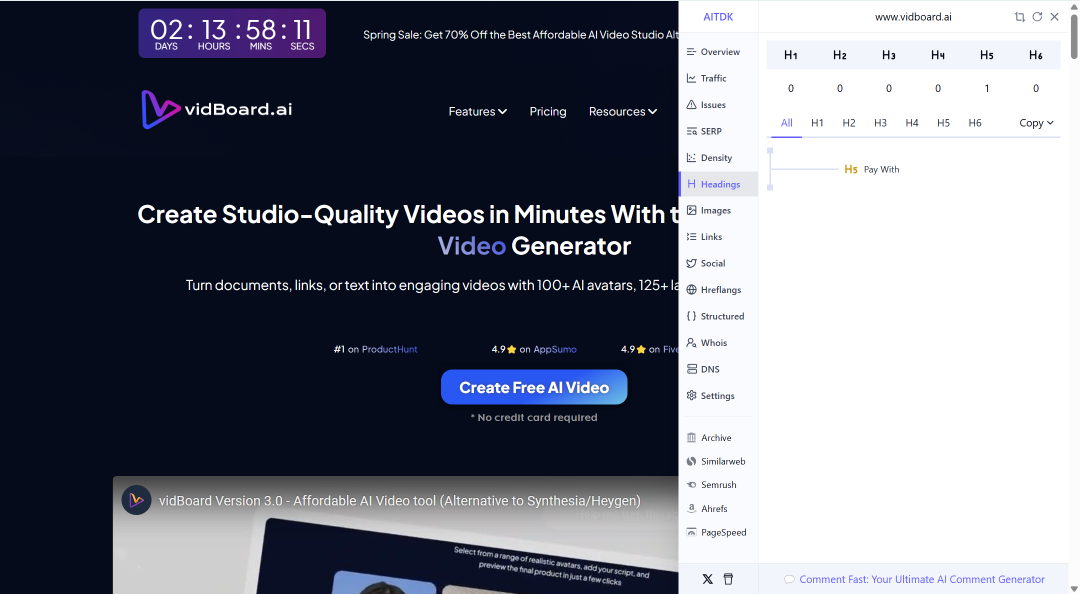Click the vidBoard.ai logo
The width and height of the screenshot is (1080, 594).
[x=217, y=109]
